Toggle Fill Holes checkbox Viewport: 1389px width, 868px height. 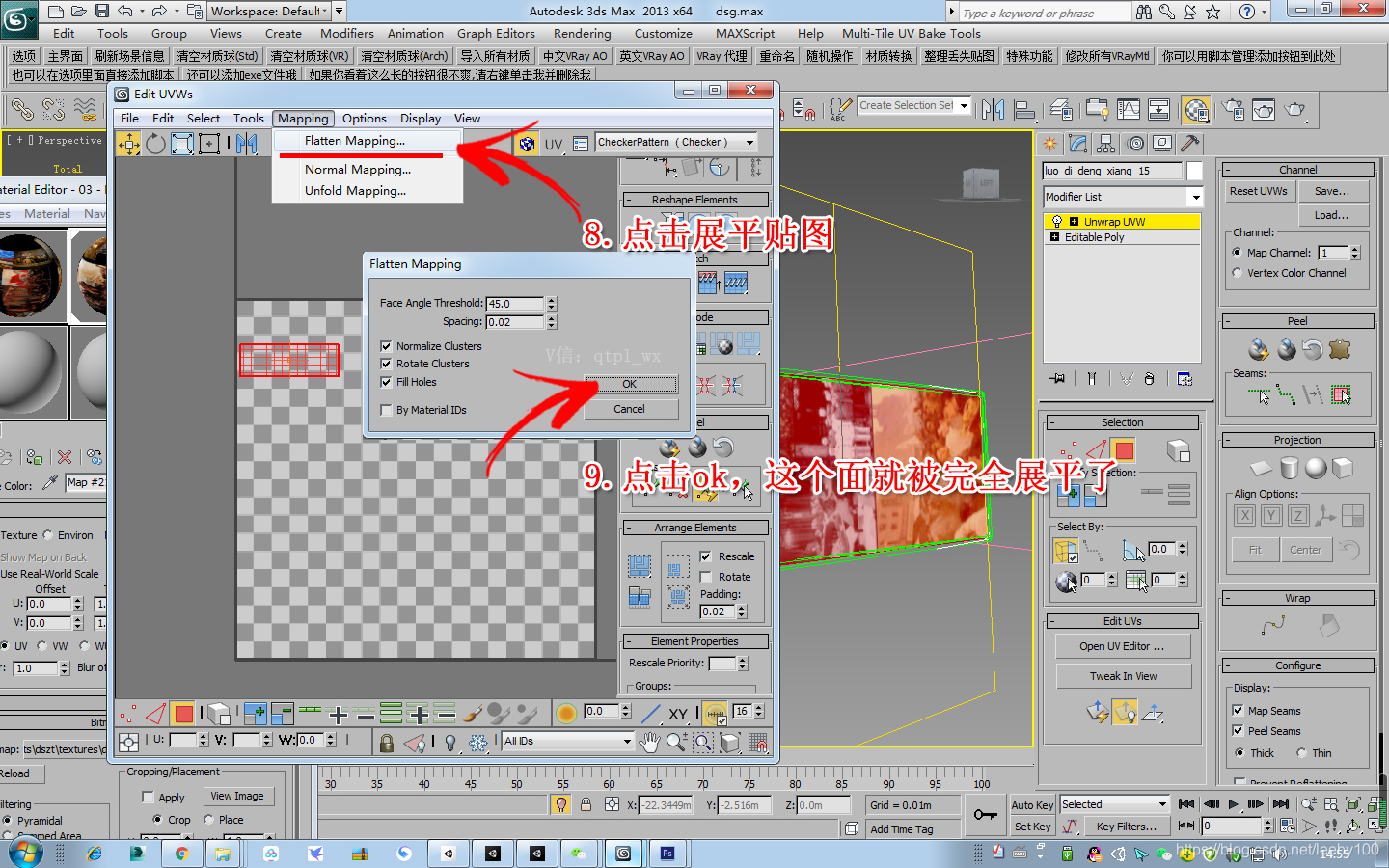click(x=387, y=382)
